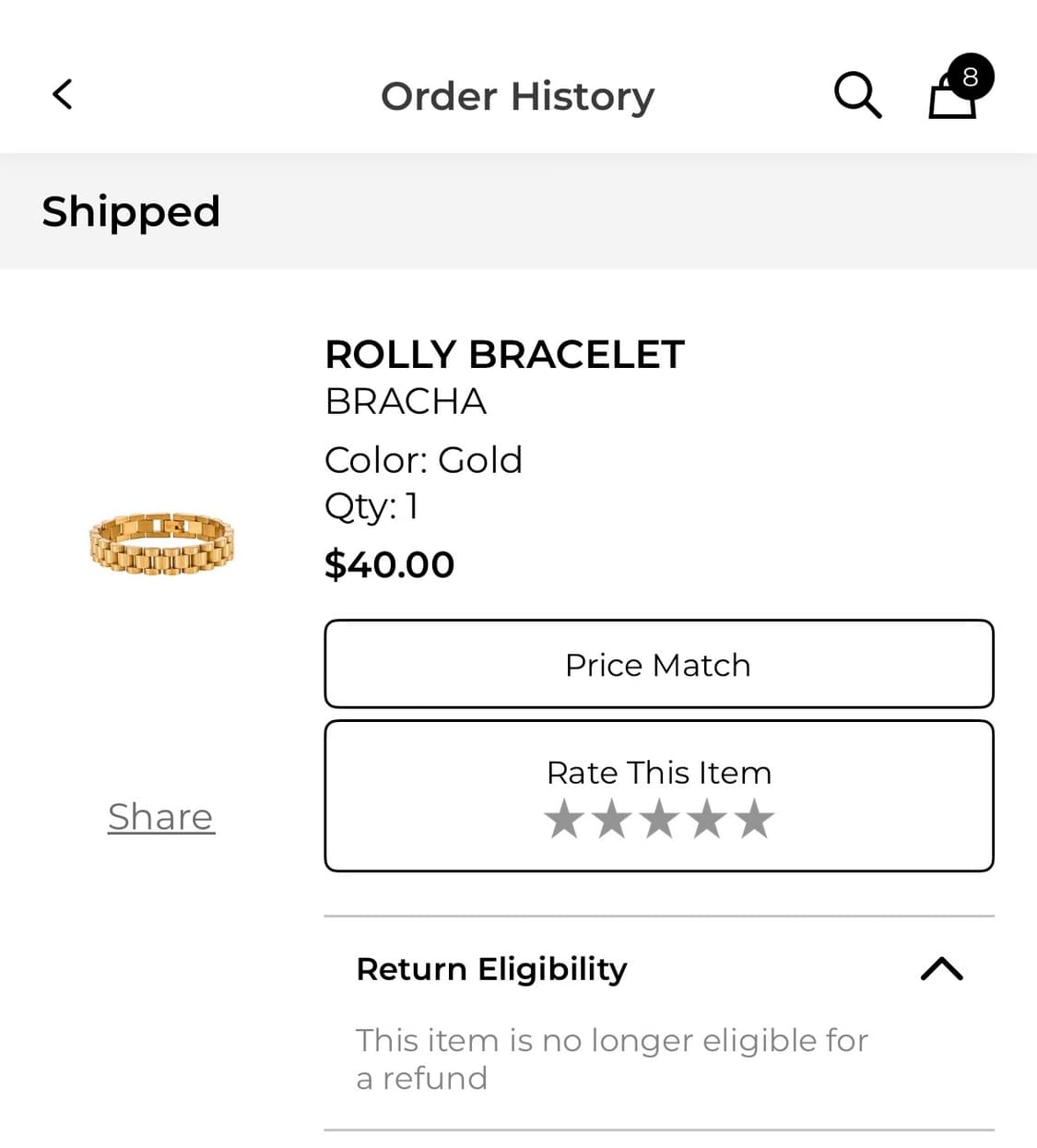This screenshot has width=1037, height=1148.
Task: Open the Share link
Action: pos(160,816)
